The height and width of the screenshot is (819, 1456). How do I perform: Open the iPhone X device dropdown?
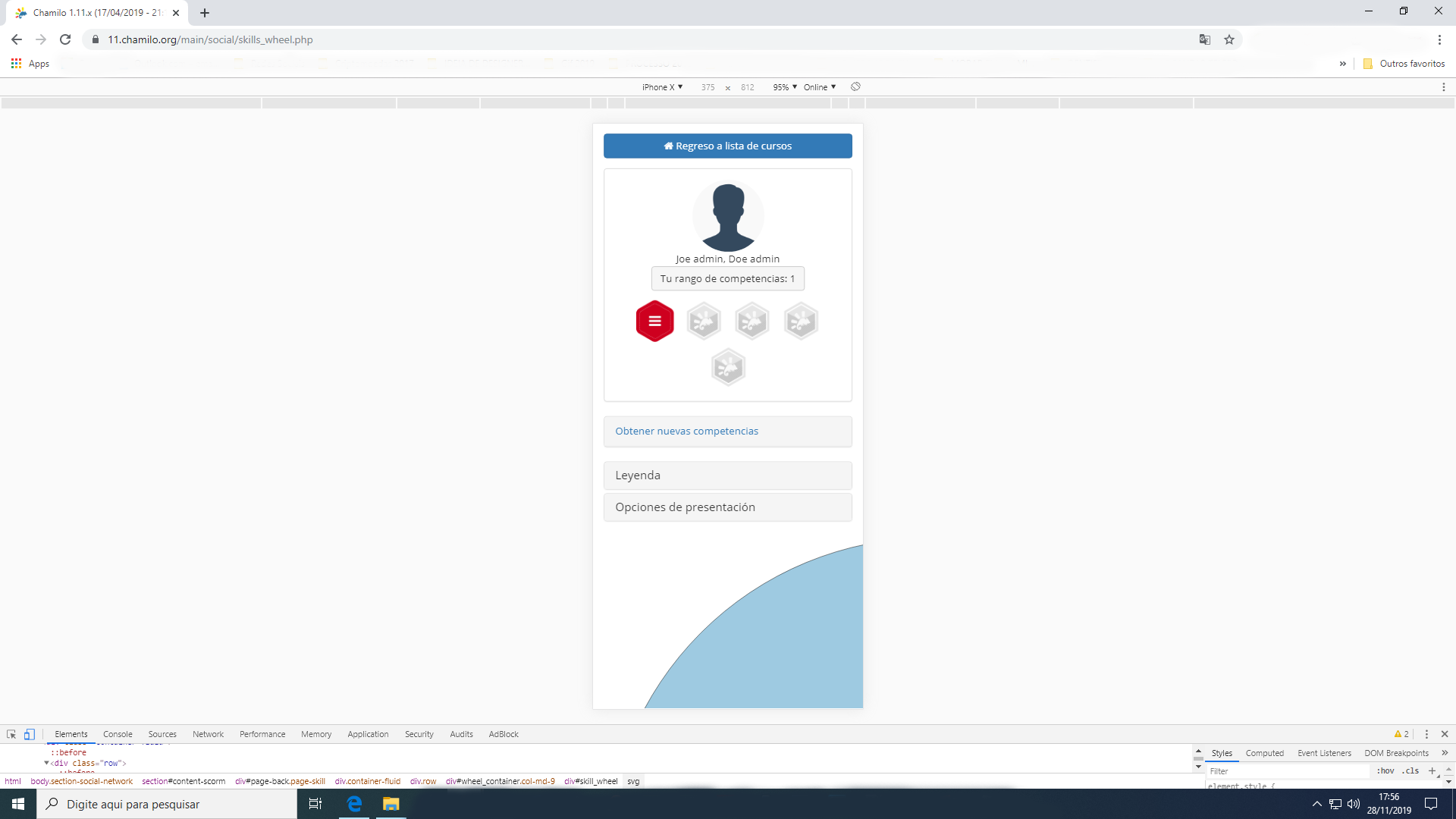(x=662, y=87)
